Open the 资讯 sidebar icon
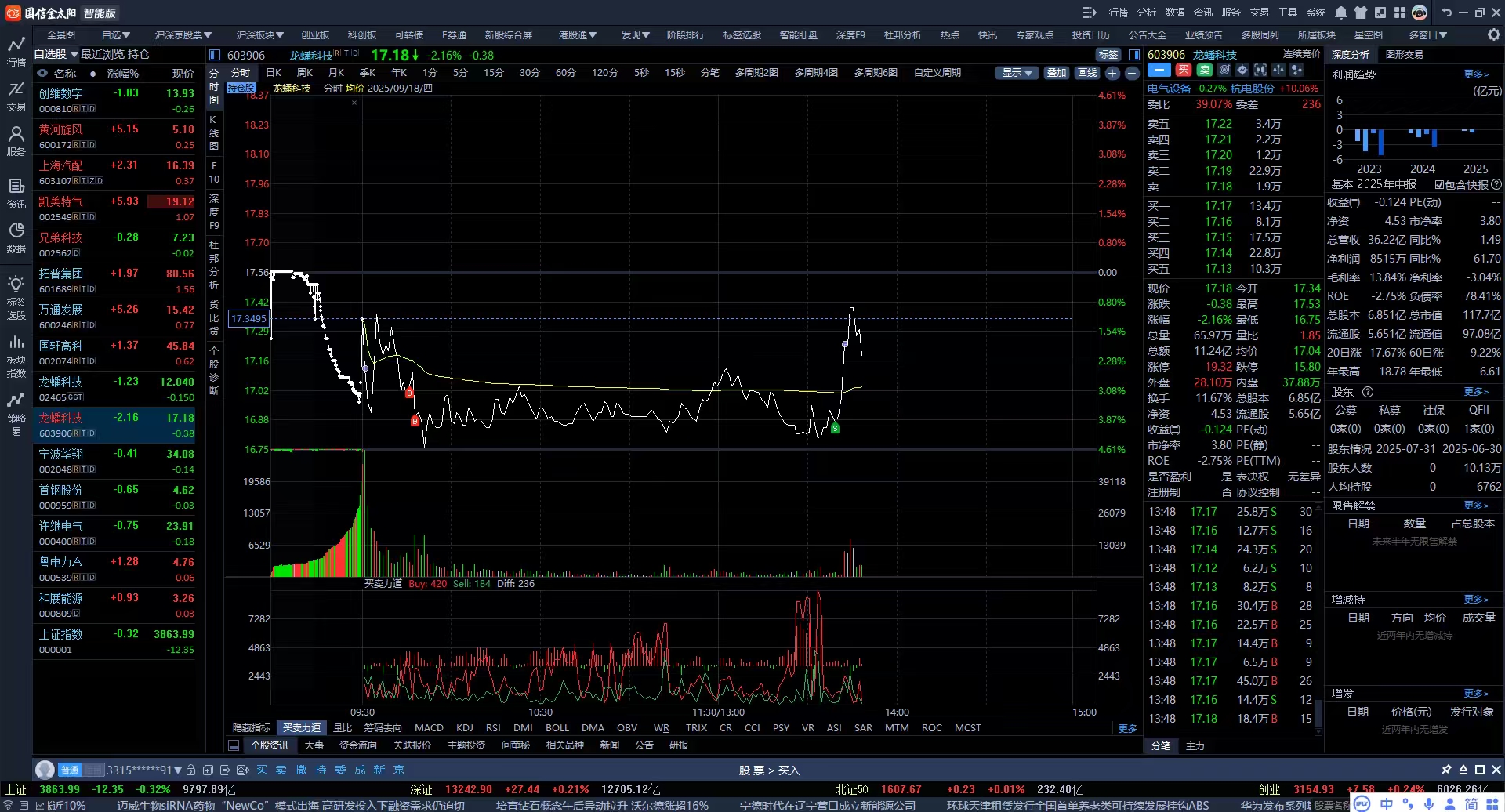 tap(16, 193)
